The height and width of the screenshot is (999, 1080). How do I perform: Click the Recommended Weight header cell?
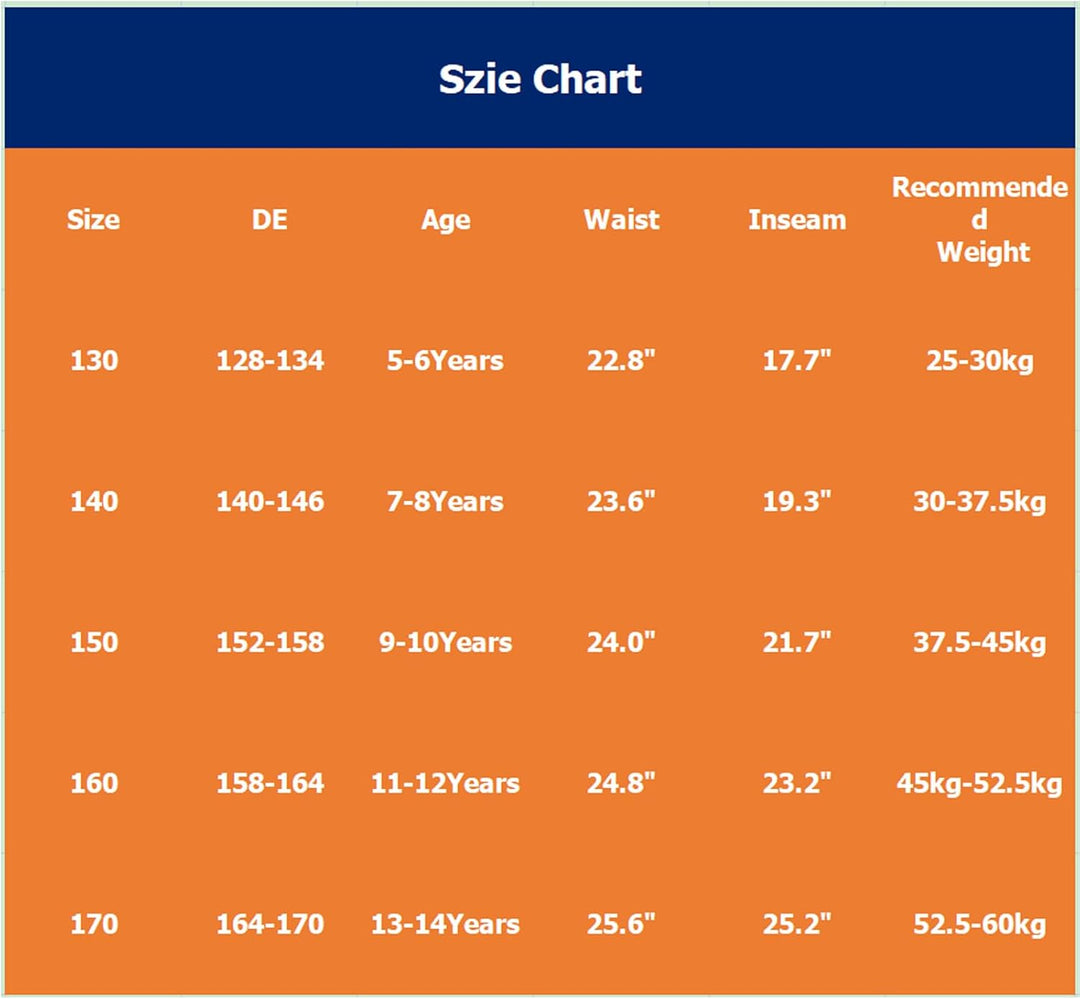pos(979,220)
